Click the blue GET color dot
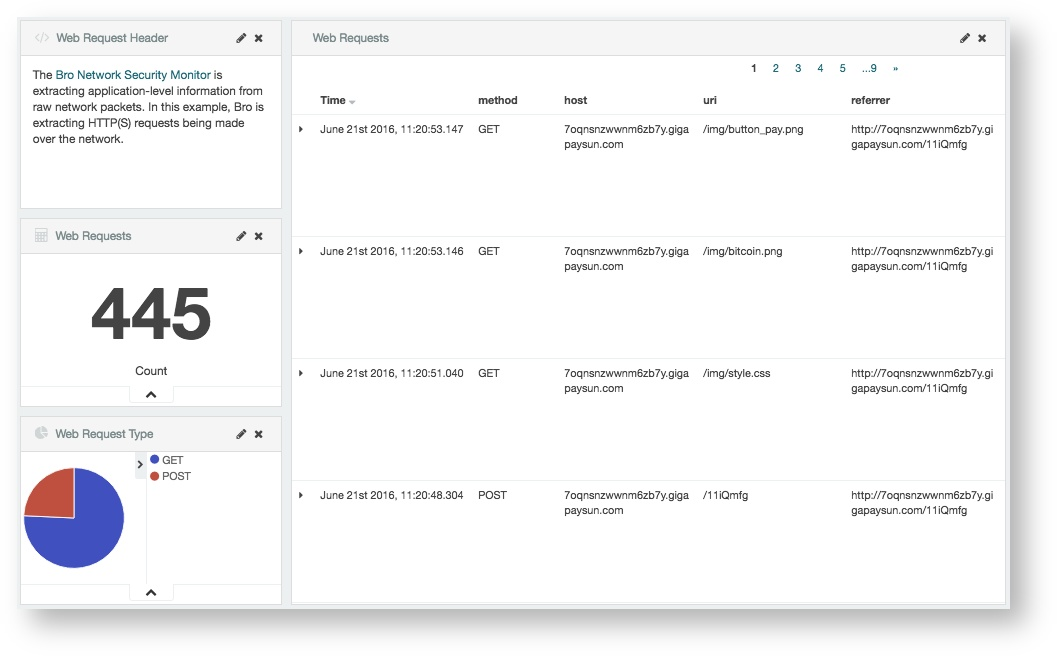The height and width of the screenshot is (657, 1058). pyautogui.click(x=155, y=460)
